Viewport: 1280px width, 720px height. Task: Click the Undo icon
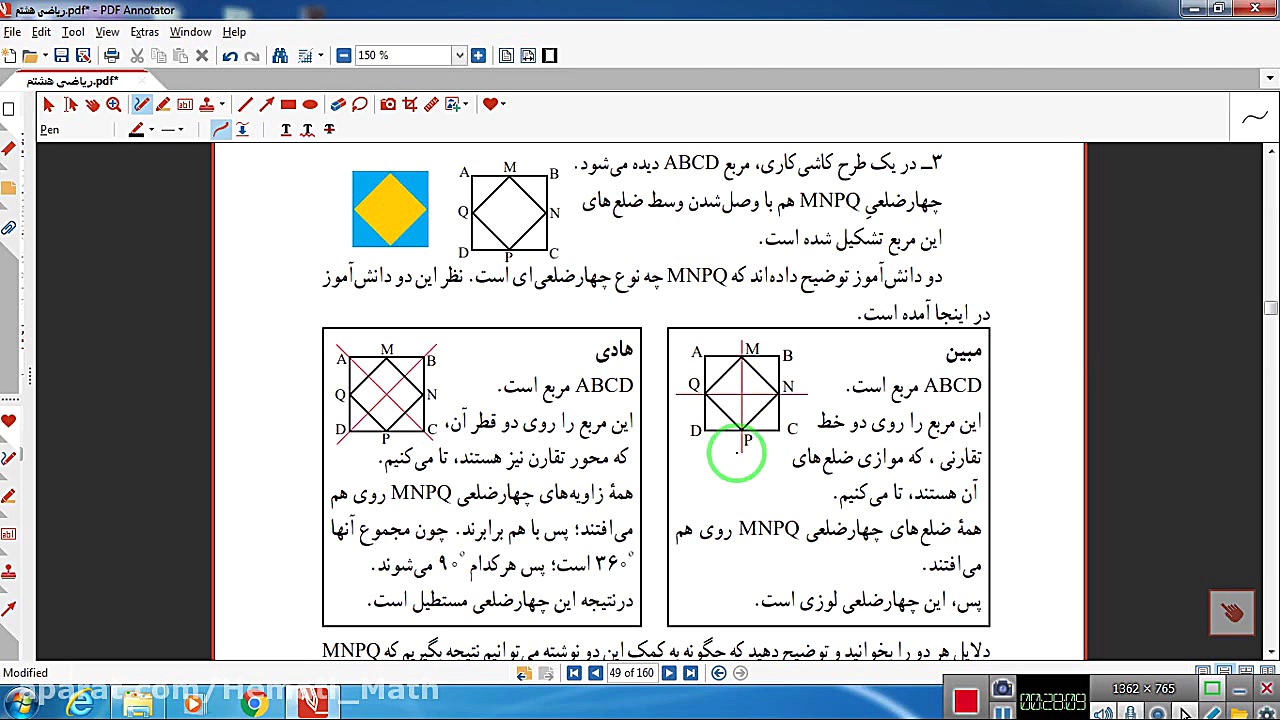click(229, 55)
